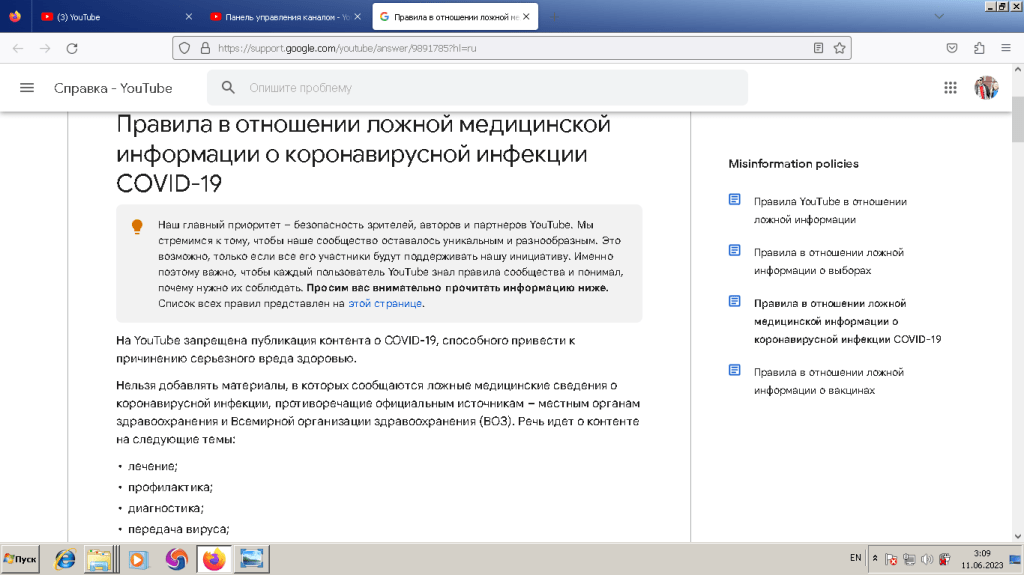Click the Пуск start button
This screenshot has height=575, width=1024.
click(x=21, y=559)
